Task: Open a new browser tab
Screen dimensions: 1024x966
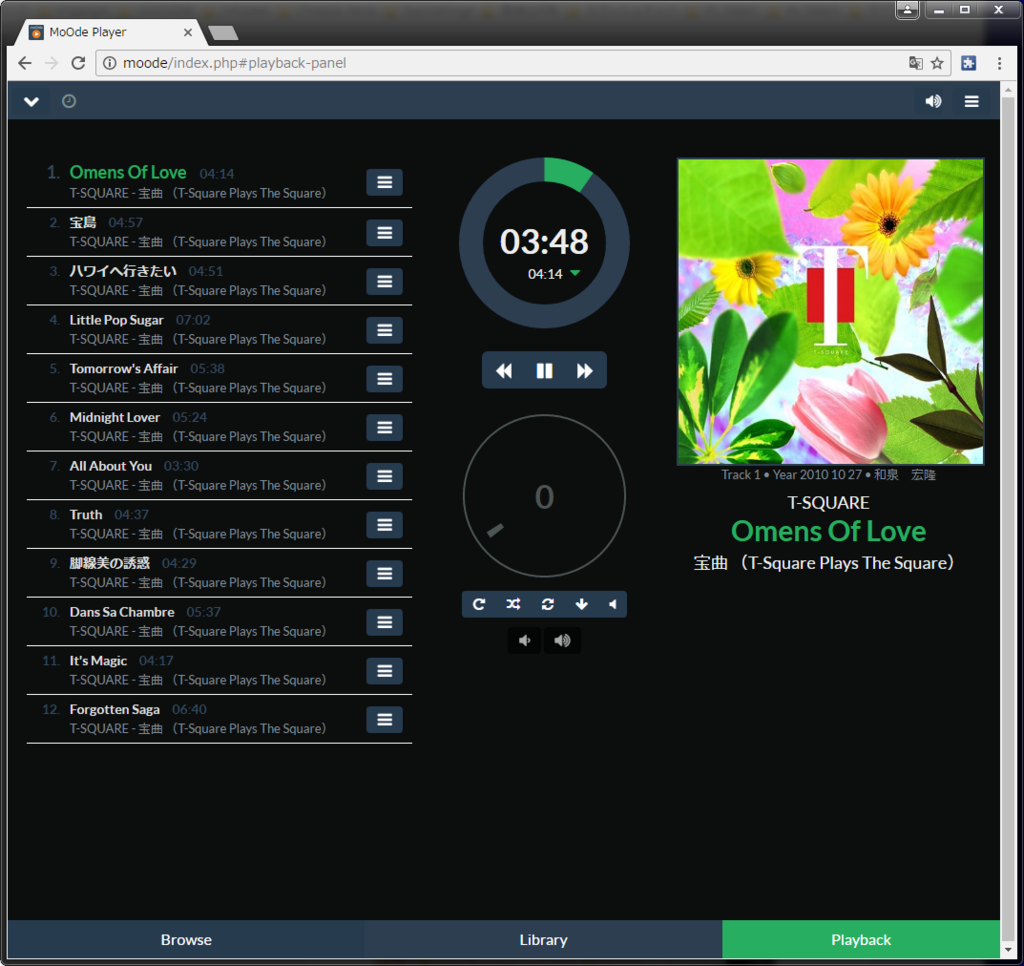Action: tap(223, 33)
